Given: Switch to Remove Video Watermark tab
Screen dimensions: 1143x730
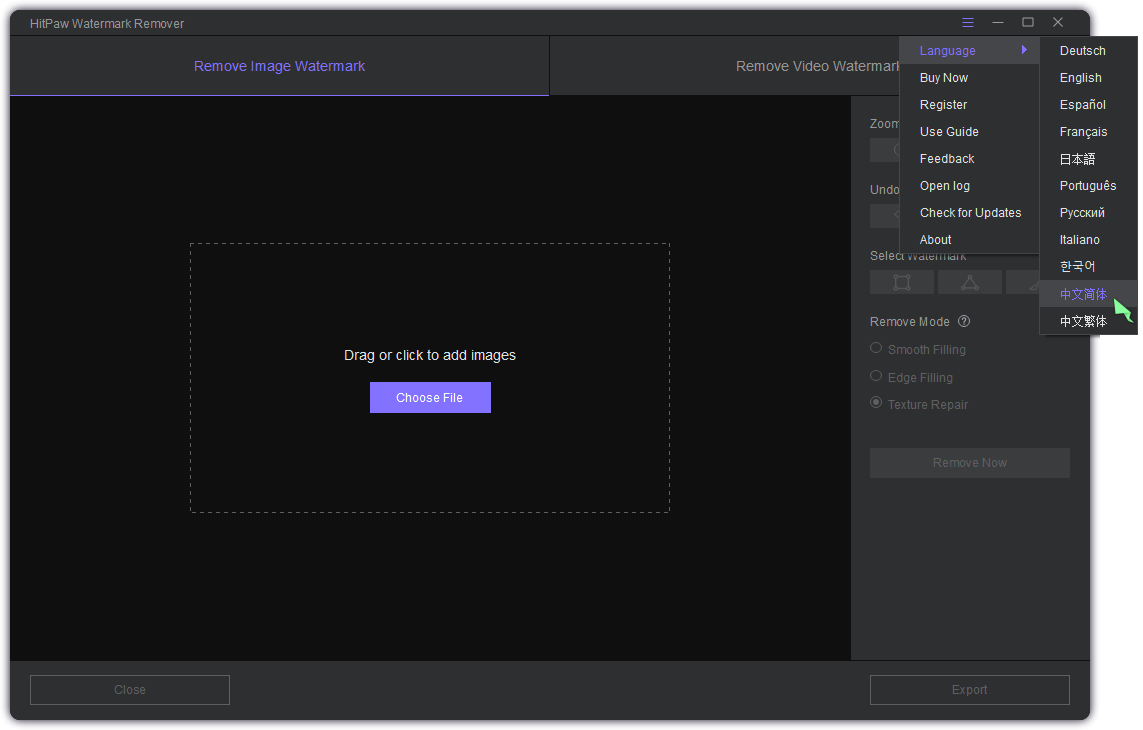Looking at the screenshot, I should pos(720,67).
